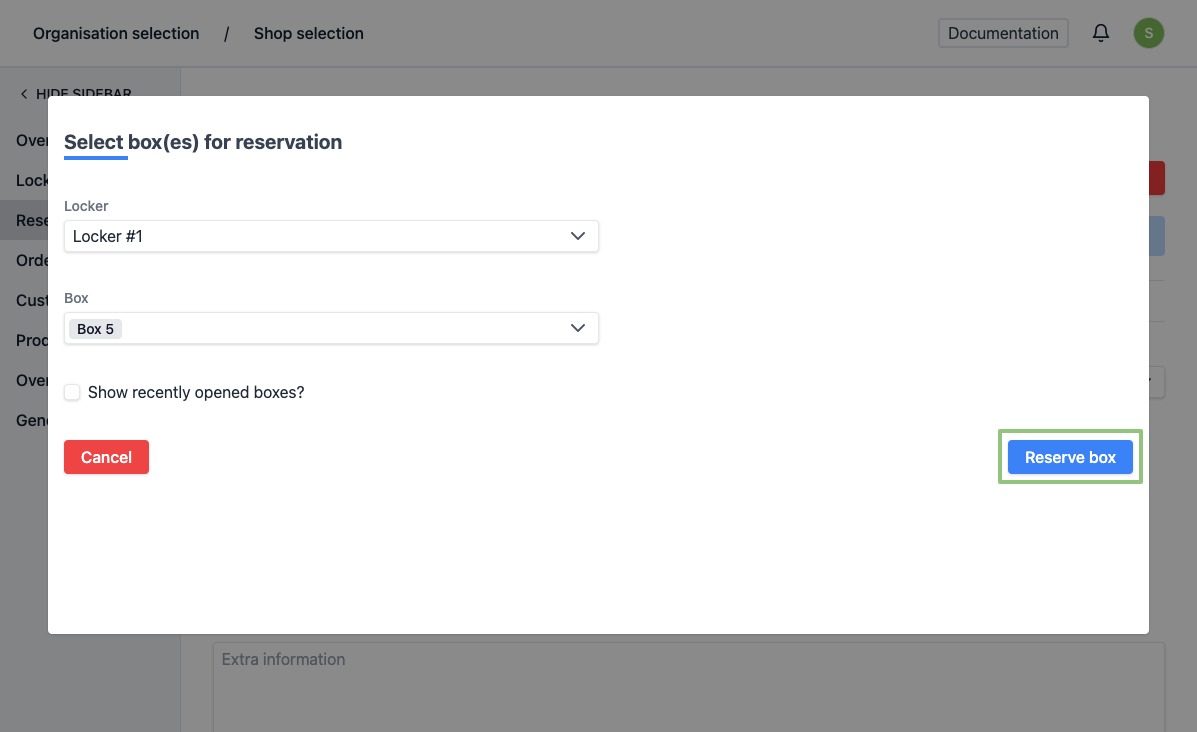
Task: Tick 'Show recently opened boxes?' checkbox
Action: [72, 392]
